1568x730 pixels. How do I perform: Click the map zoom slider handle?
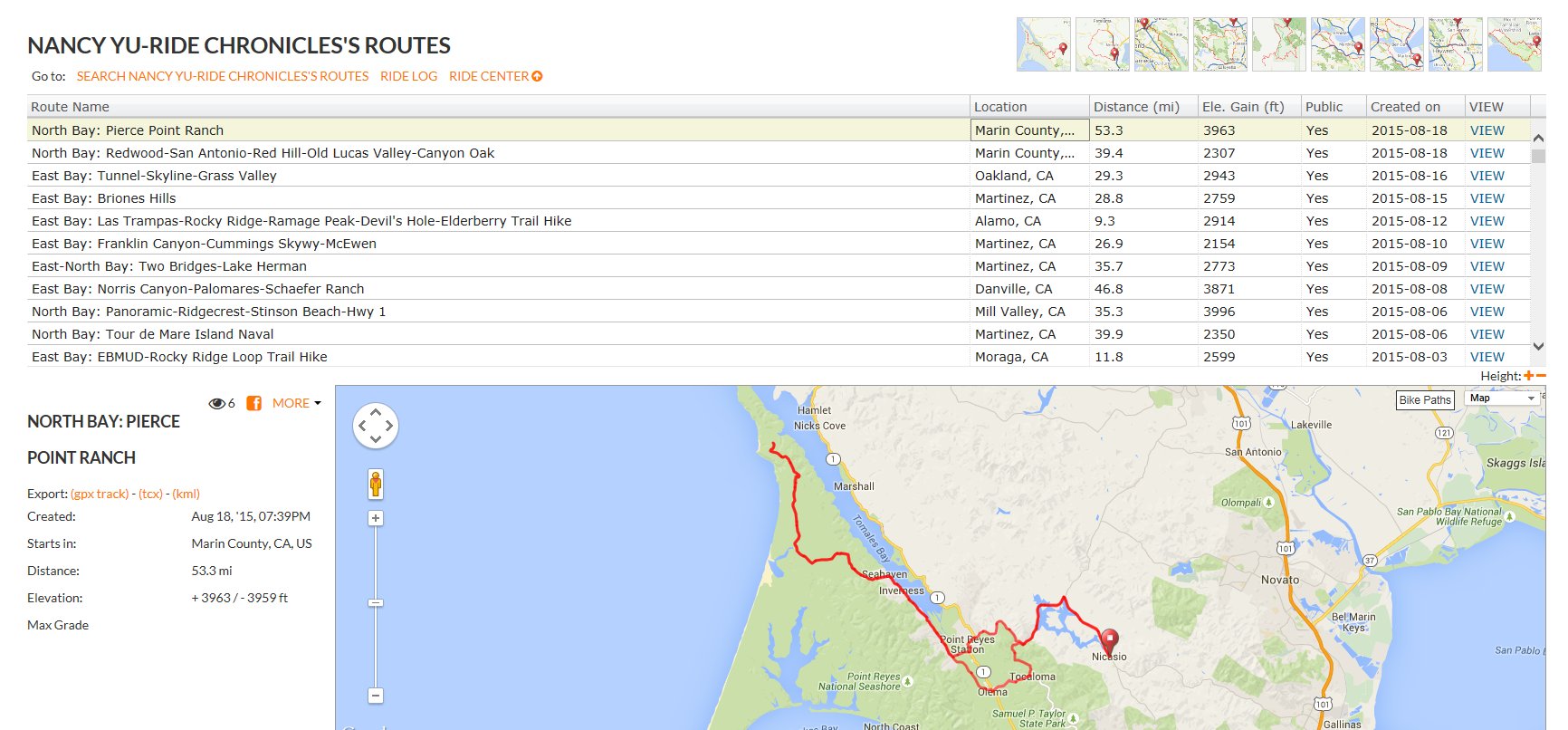(x=376, y=602)
